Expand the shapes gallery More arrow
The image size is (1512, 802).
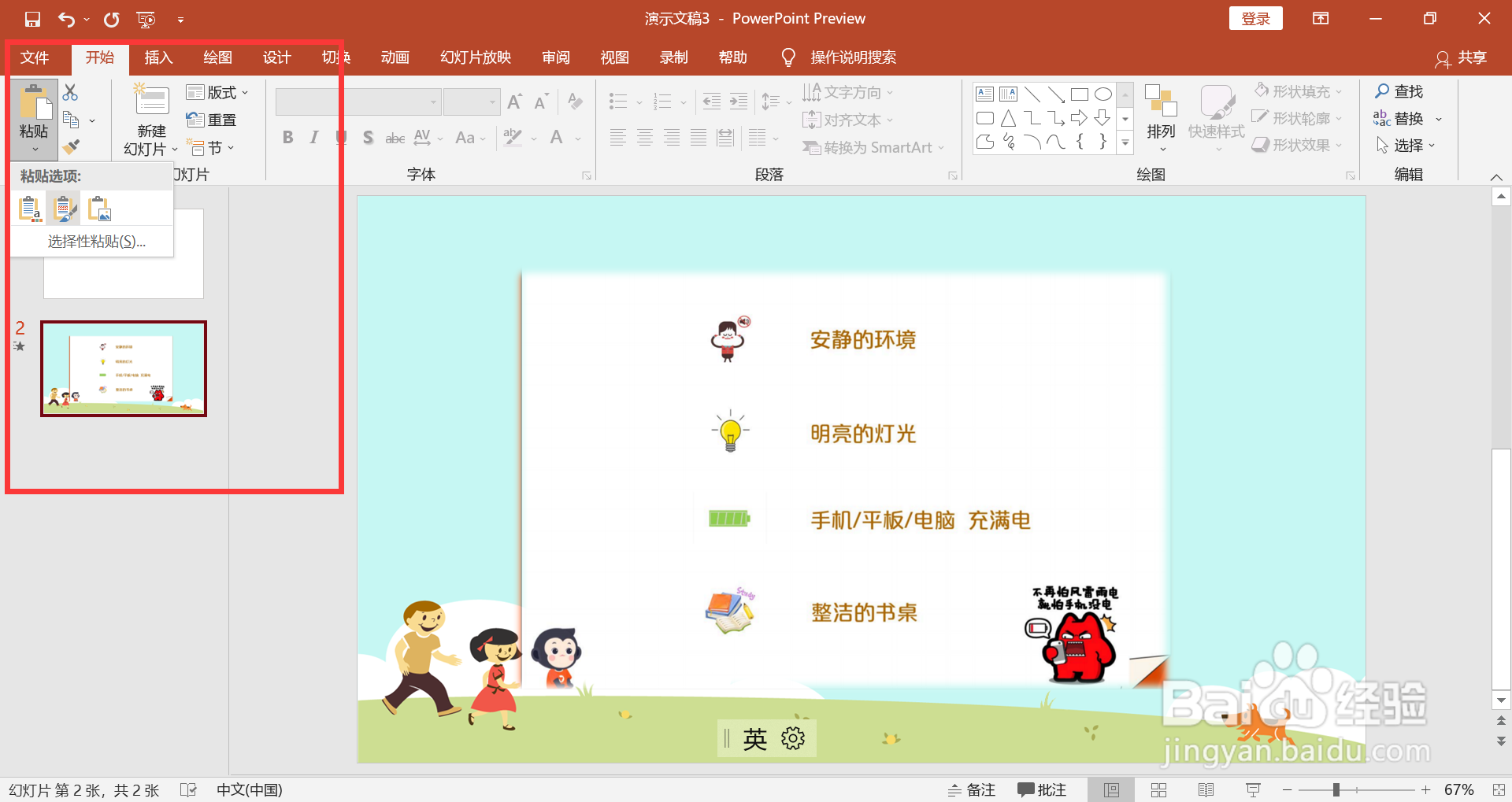point(1125,143)
